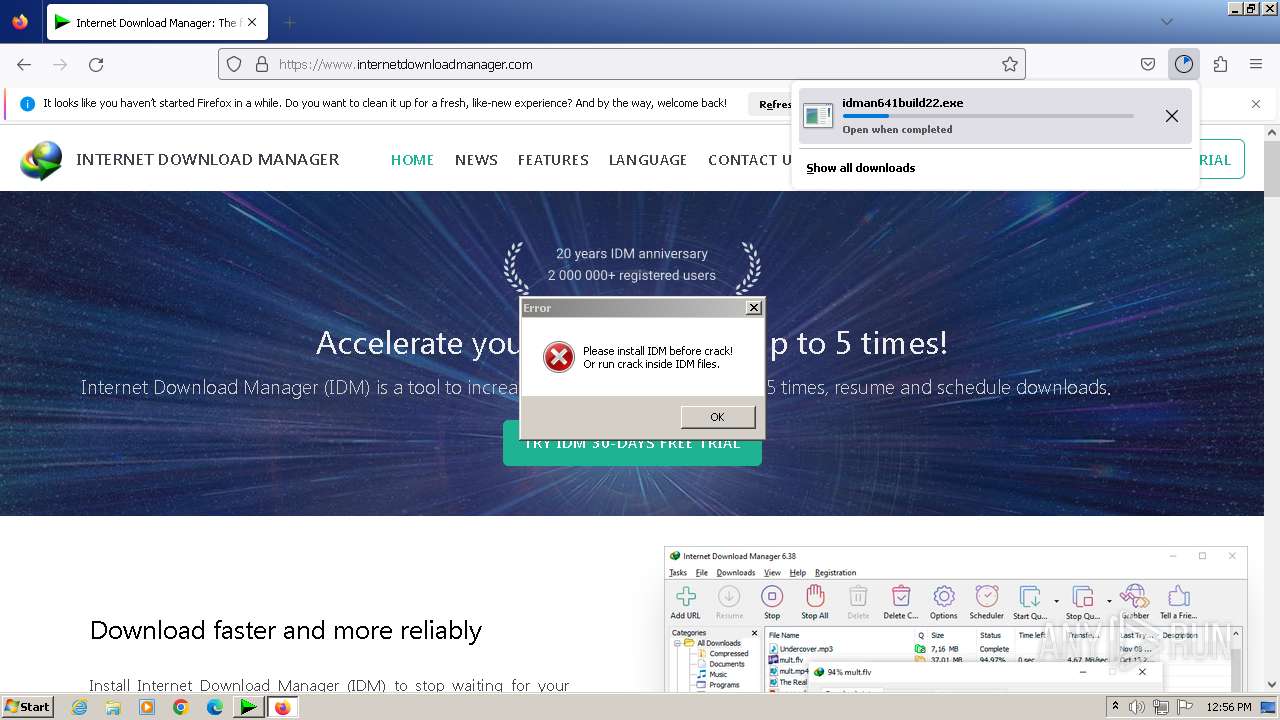Dismiss the Firefox refresh notification bar
Image resolution: width=1280 pixels, height=720 pixels.
tap(1256, 104)
